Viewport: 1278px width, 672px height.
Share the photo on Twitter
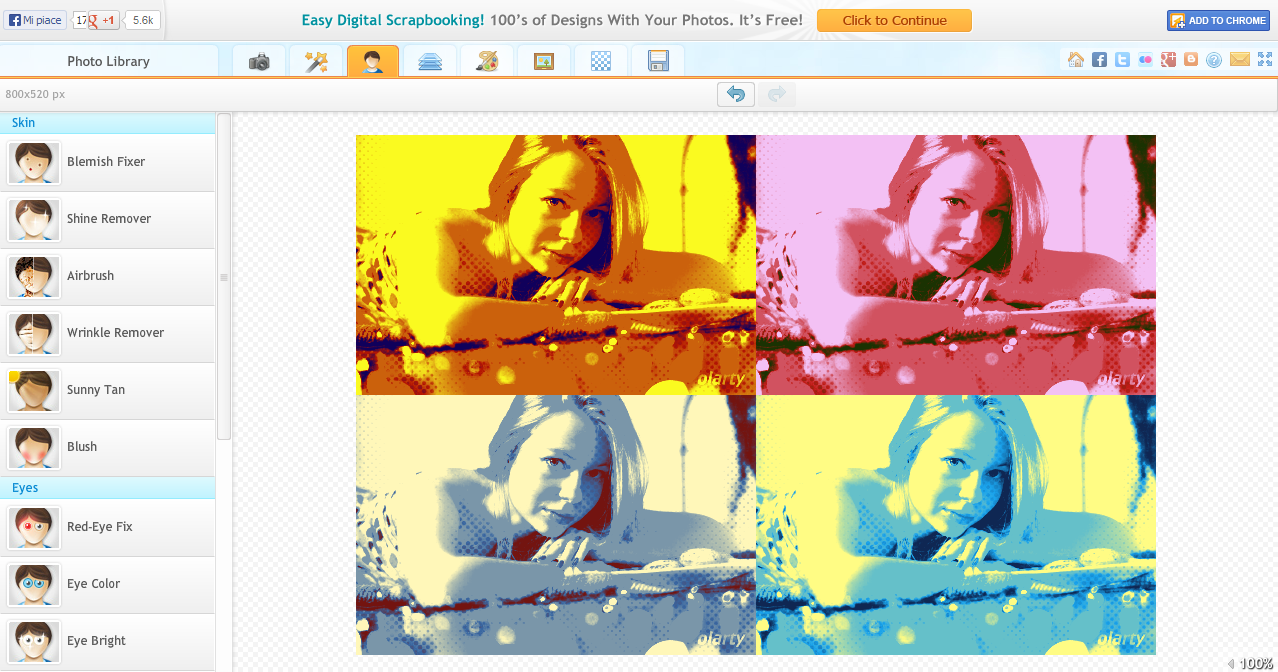(1121, 59)
